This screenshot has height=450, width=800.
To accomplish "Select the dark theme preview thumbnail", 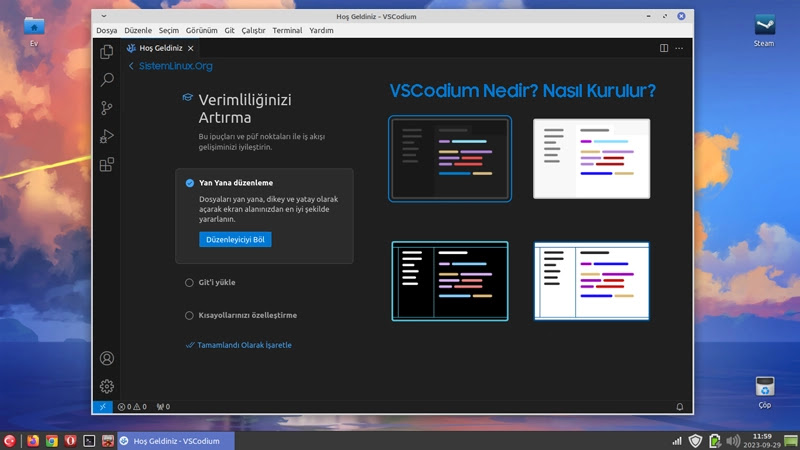I will pyautogui.click(x=450, y=159).
